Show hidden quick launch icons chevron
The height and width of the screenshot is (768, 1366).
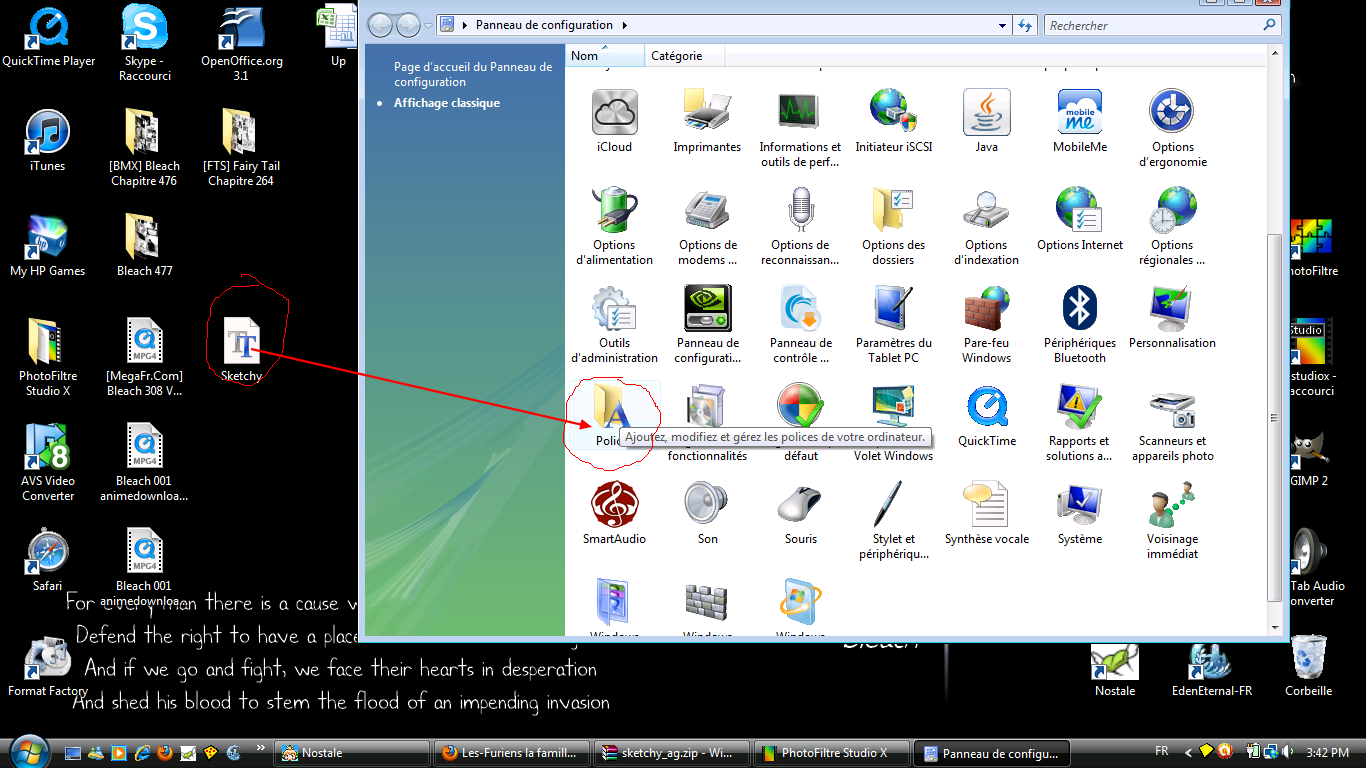261,747
